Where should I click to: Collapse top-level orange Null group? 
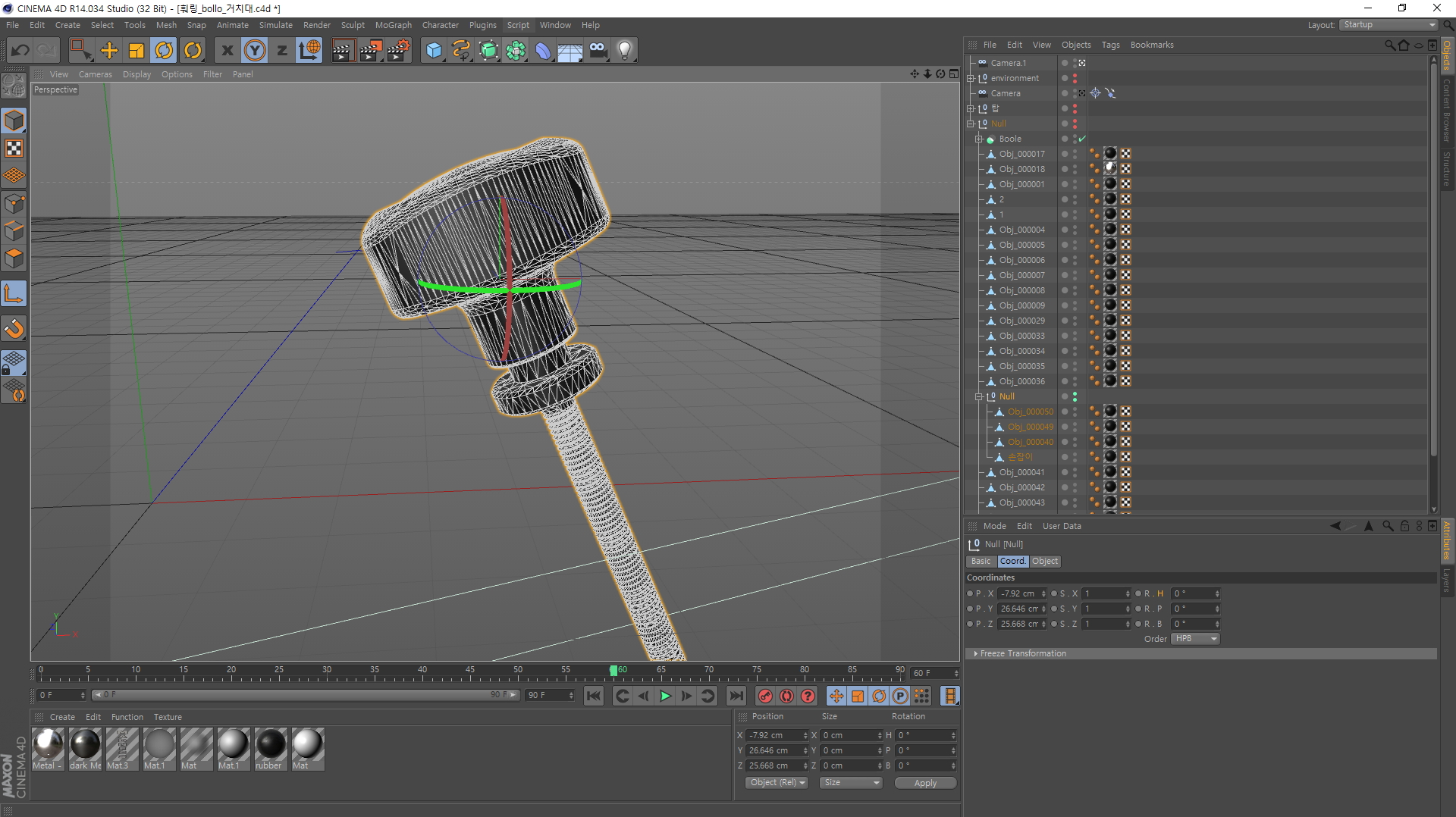971,124
